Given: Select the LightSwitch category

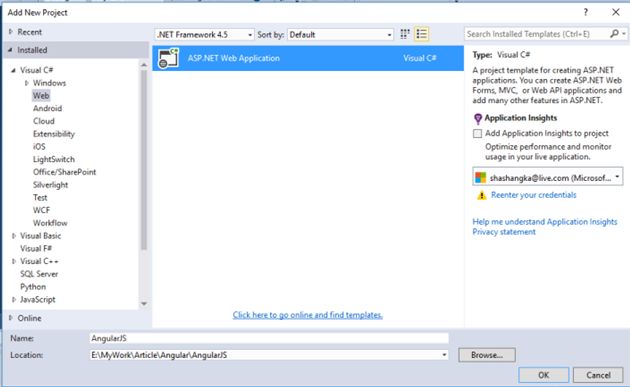Looking at the screenshot, I should (x=54, y=159).
